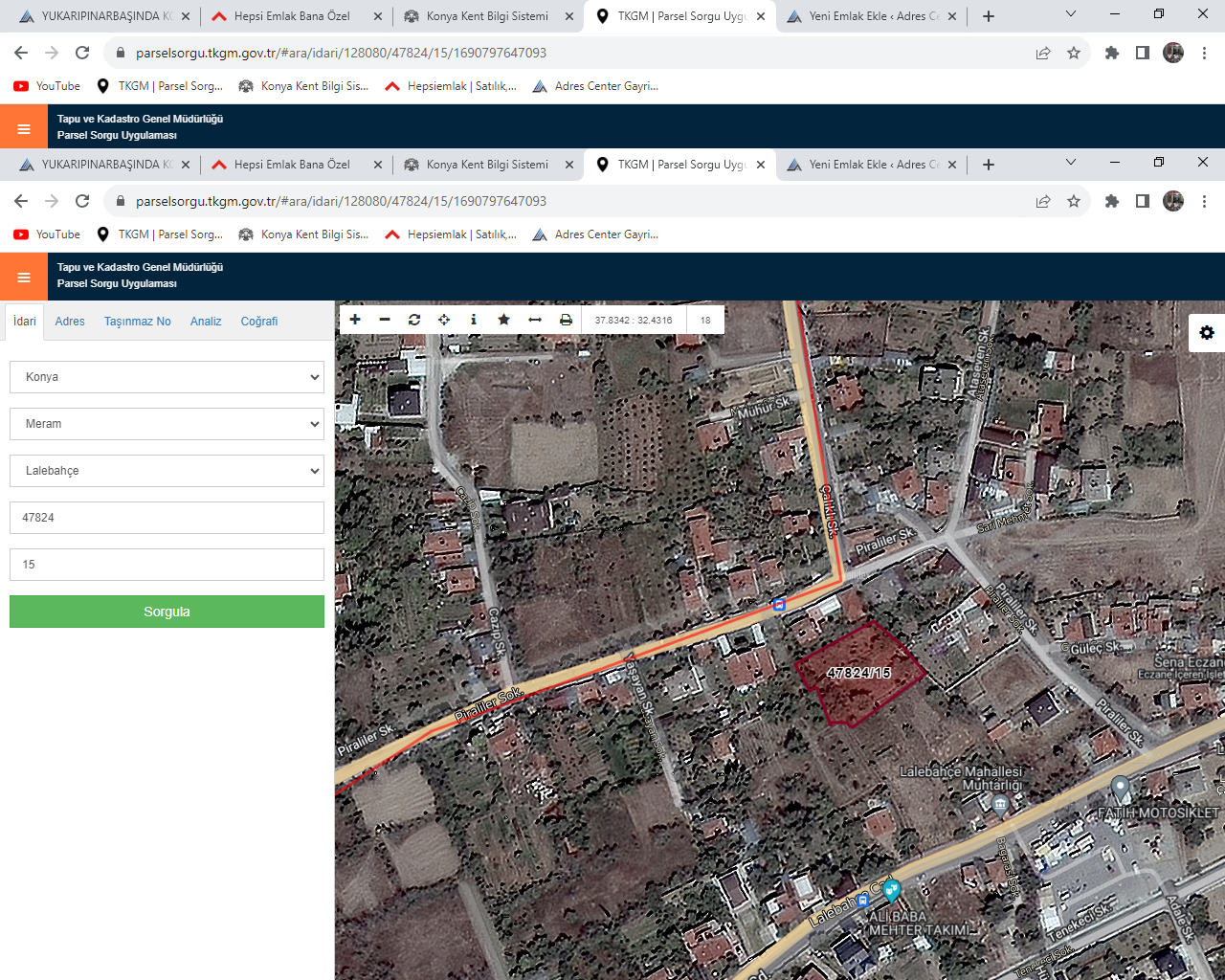Open the Coğrafi tab
Viewport: 1225px width, 980px height.
tap(259, 322)
